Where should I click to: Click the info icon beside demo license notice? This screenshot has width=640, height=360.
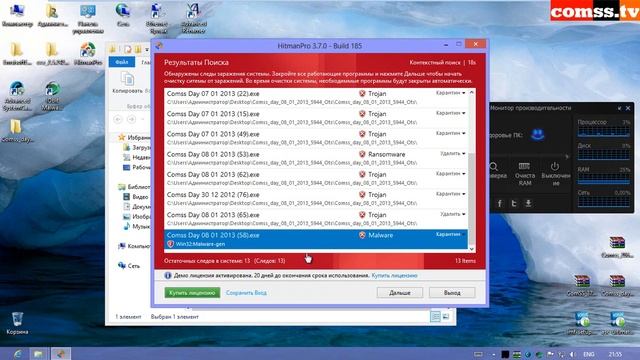167,276
